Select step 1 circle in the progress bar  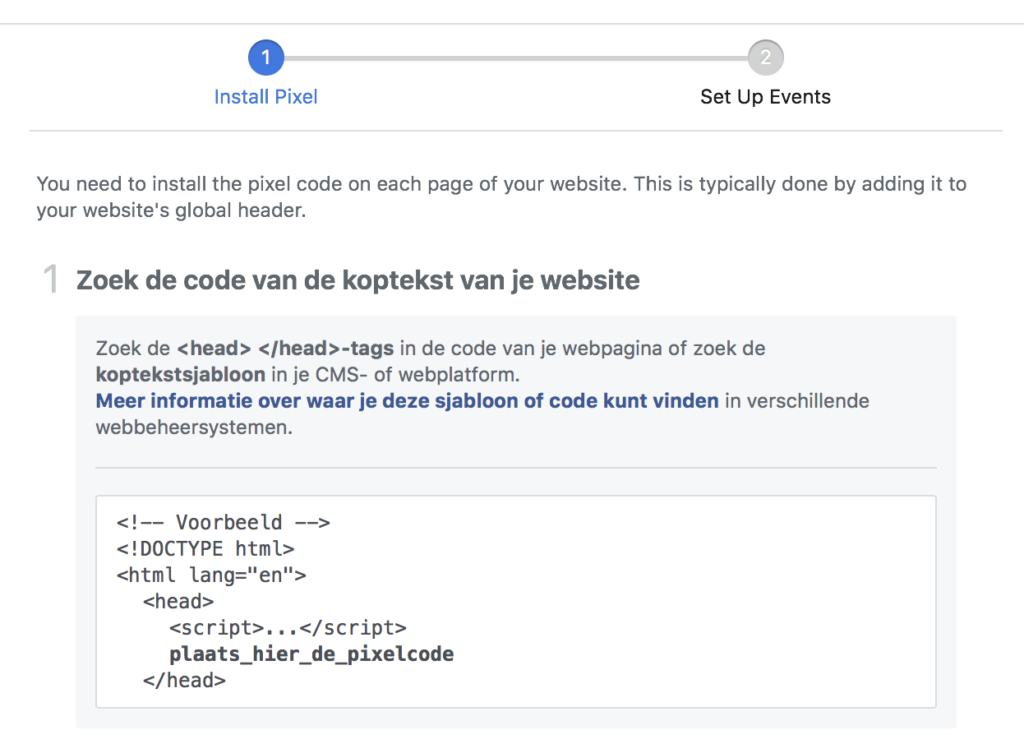[266, 57]
